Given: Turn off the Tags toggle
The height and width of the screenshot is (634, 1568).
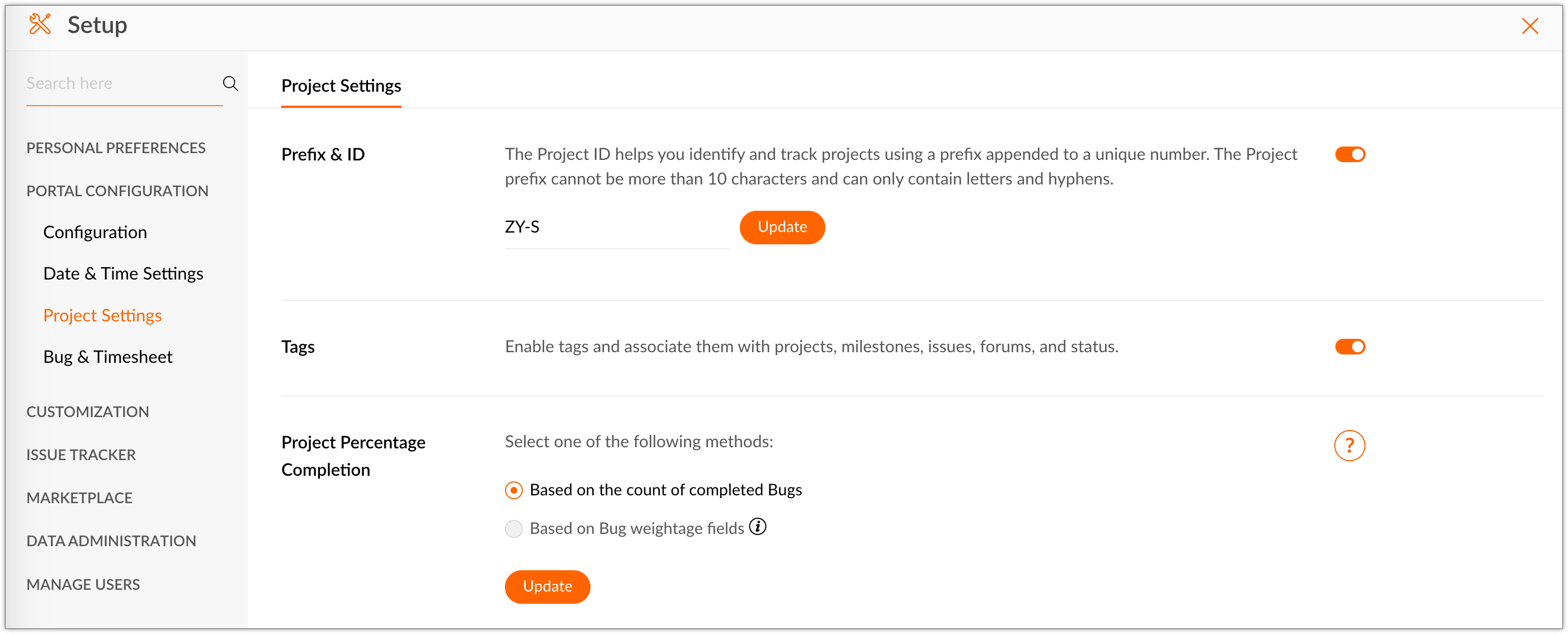Looking at the screenshot, I should pyautogui.click(x=1349, y=347).
